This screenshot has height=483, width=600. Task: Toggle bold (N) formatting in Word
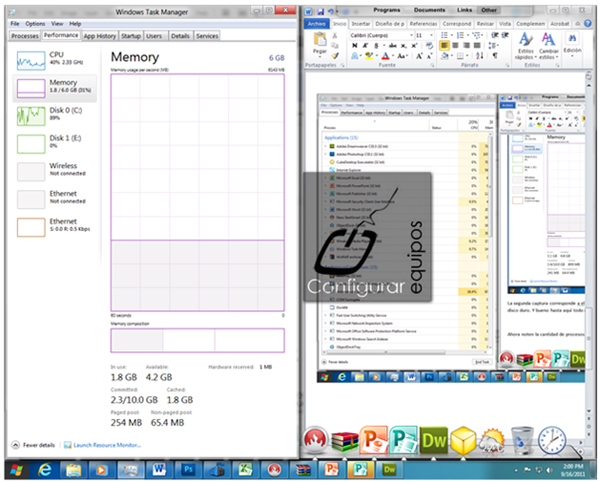355,46
